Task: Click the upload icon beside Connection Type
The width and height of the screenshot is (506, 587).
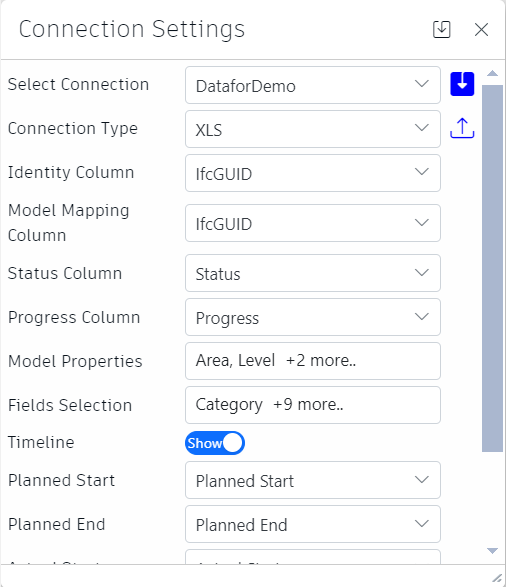Action: click(462, 128)
